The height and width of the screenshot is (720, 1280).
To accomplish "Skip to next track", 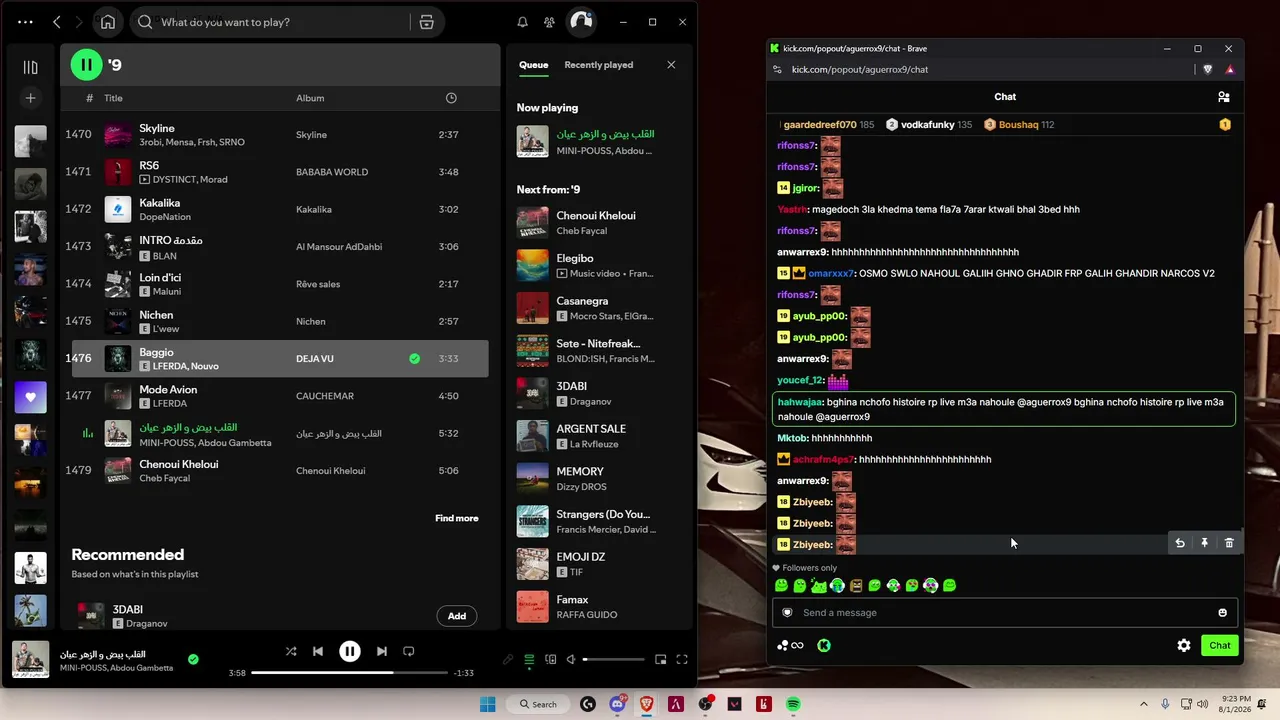I will pos(381,651).
